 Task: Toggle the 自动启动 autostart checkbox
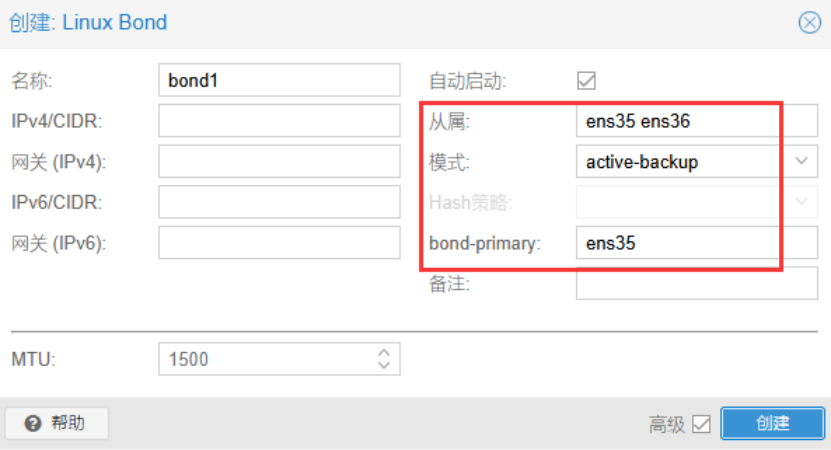[x=586, y=81]
